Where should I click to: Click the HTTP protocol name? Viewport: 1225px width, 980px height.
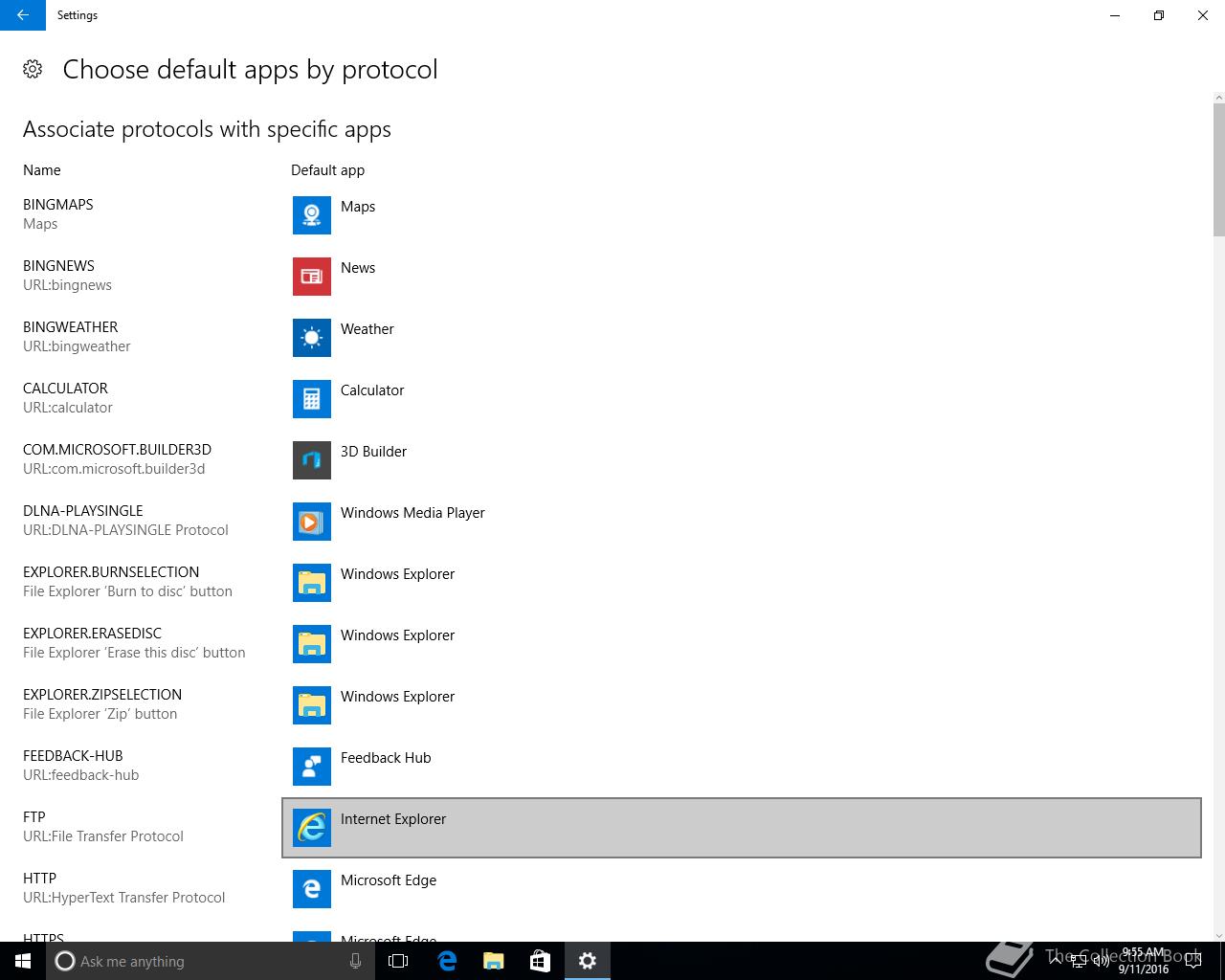(x=39, y=879)
